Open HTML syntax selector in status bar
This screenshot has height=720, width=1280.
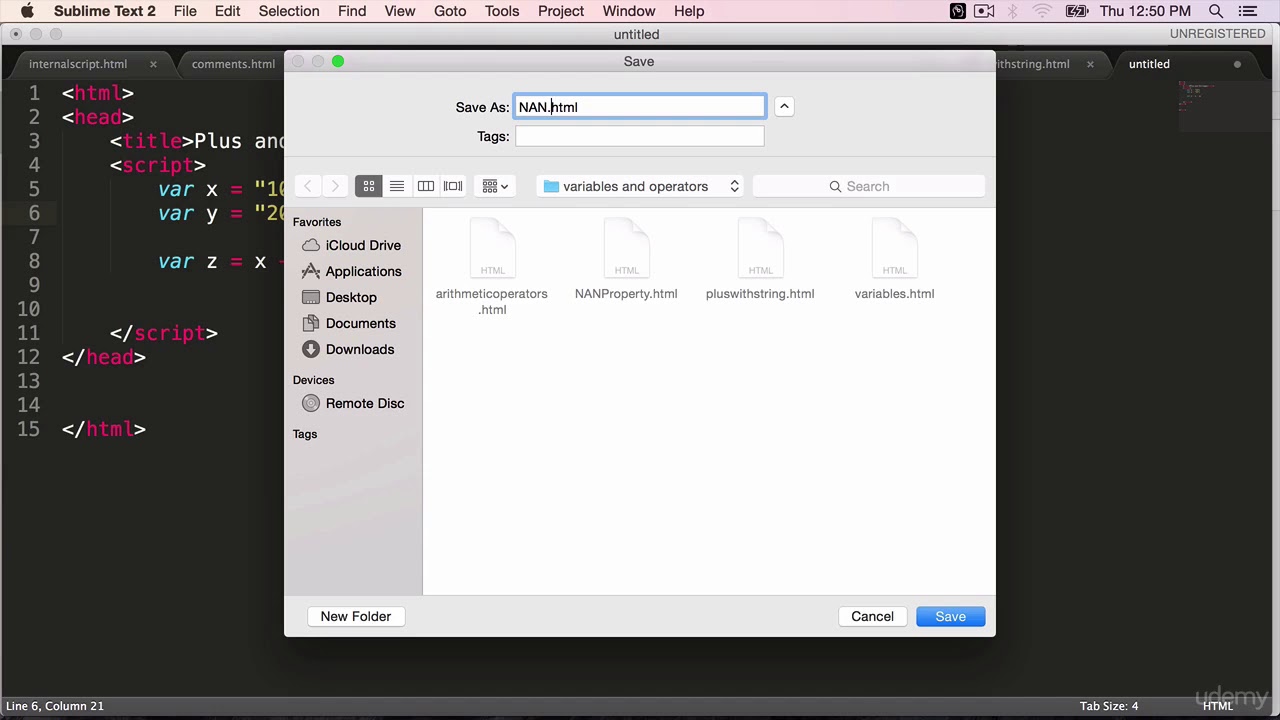[1217, 706]
